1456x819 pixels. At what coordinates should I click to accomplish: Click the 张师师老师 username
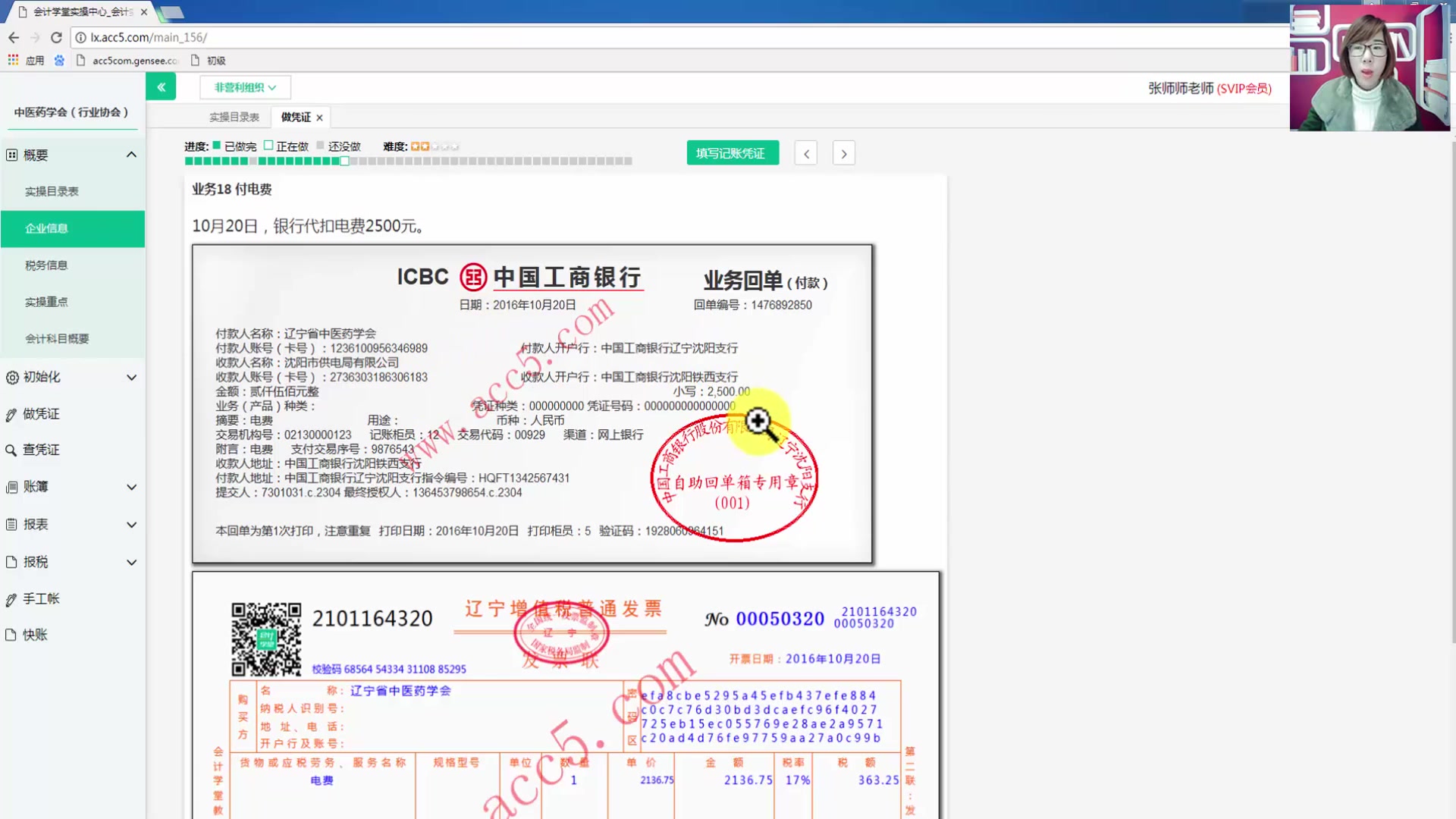click(x=1181, y=88)
